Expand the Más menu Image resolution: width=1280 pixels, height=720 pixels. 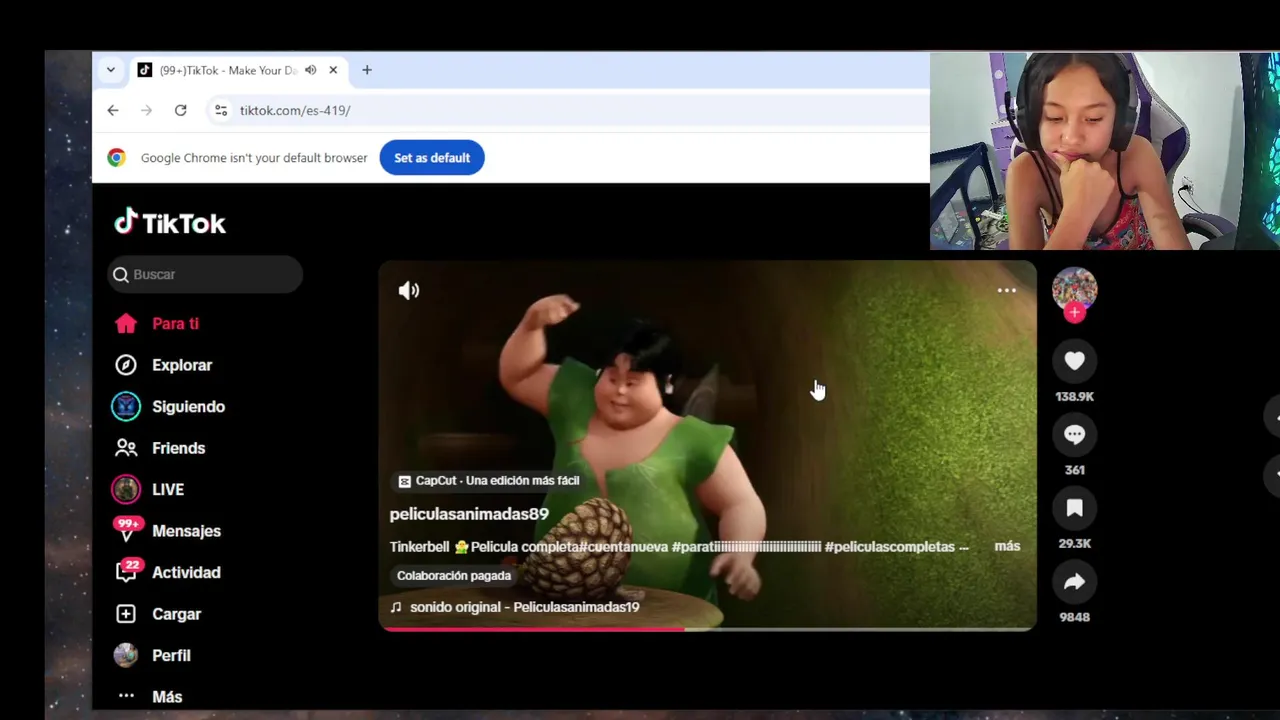(x=149, y=696)
